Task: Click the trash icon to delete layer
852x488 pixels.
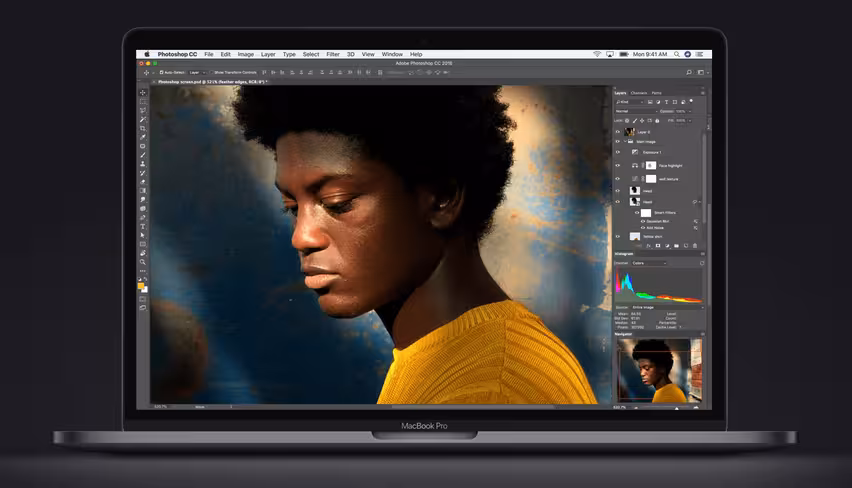Action: pos(695,246)
